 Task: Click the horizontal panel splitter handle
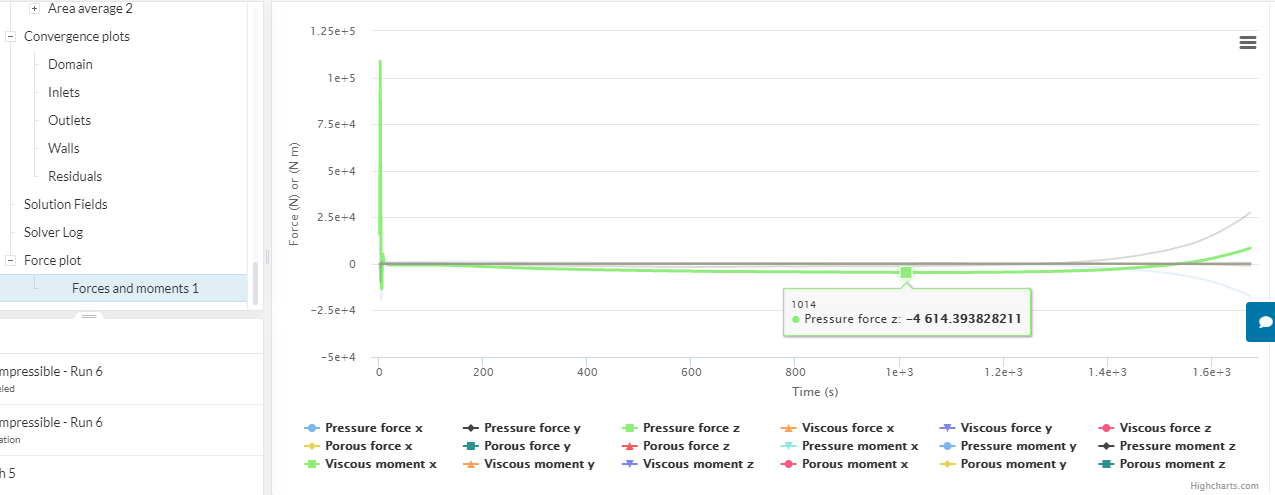88,315
